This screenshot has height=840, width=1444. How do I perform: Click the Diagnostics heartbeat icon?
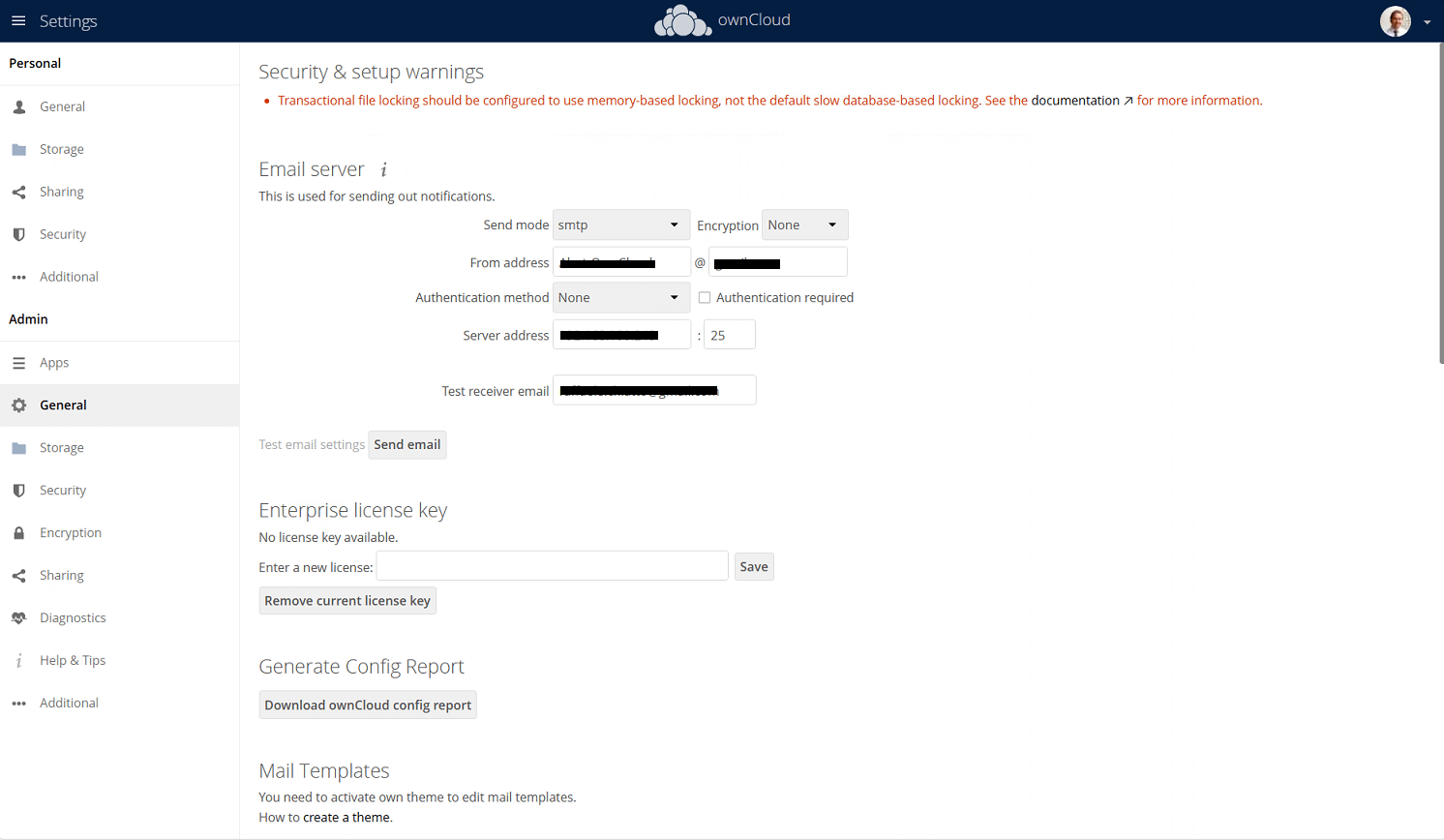[x=18, y=618]
